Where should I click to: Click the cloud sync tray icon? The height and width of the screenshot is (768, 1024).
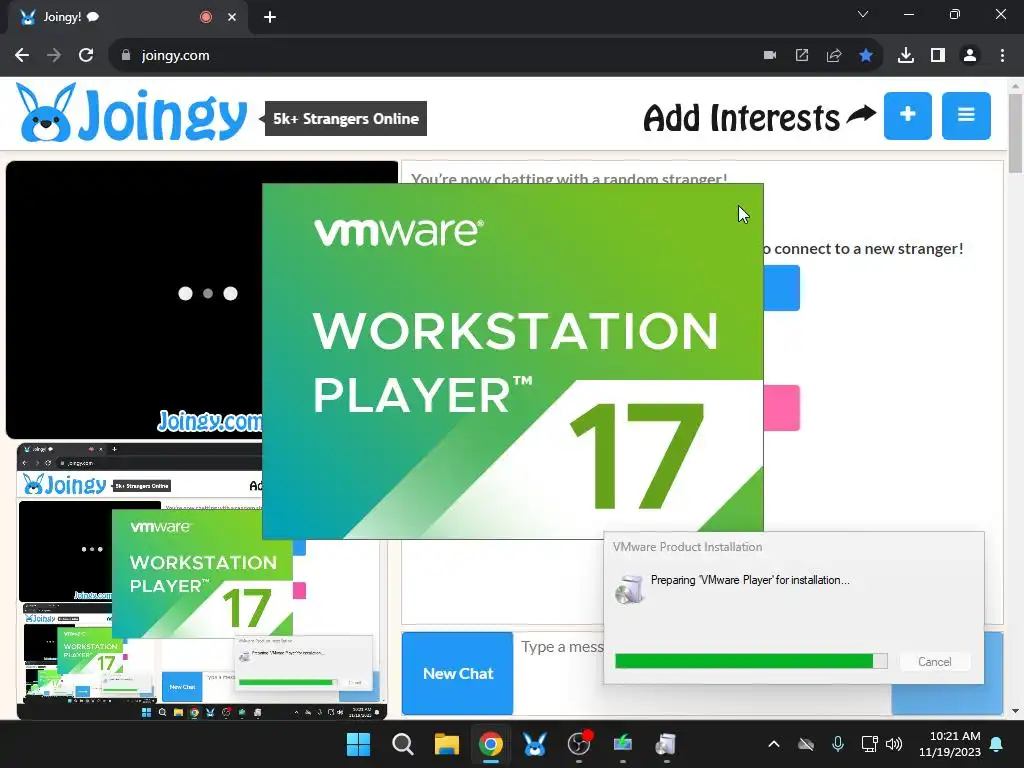pos(807,744)
